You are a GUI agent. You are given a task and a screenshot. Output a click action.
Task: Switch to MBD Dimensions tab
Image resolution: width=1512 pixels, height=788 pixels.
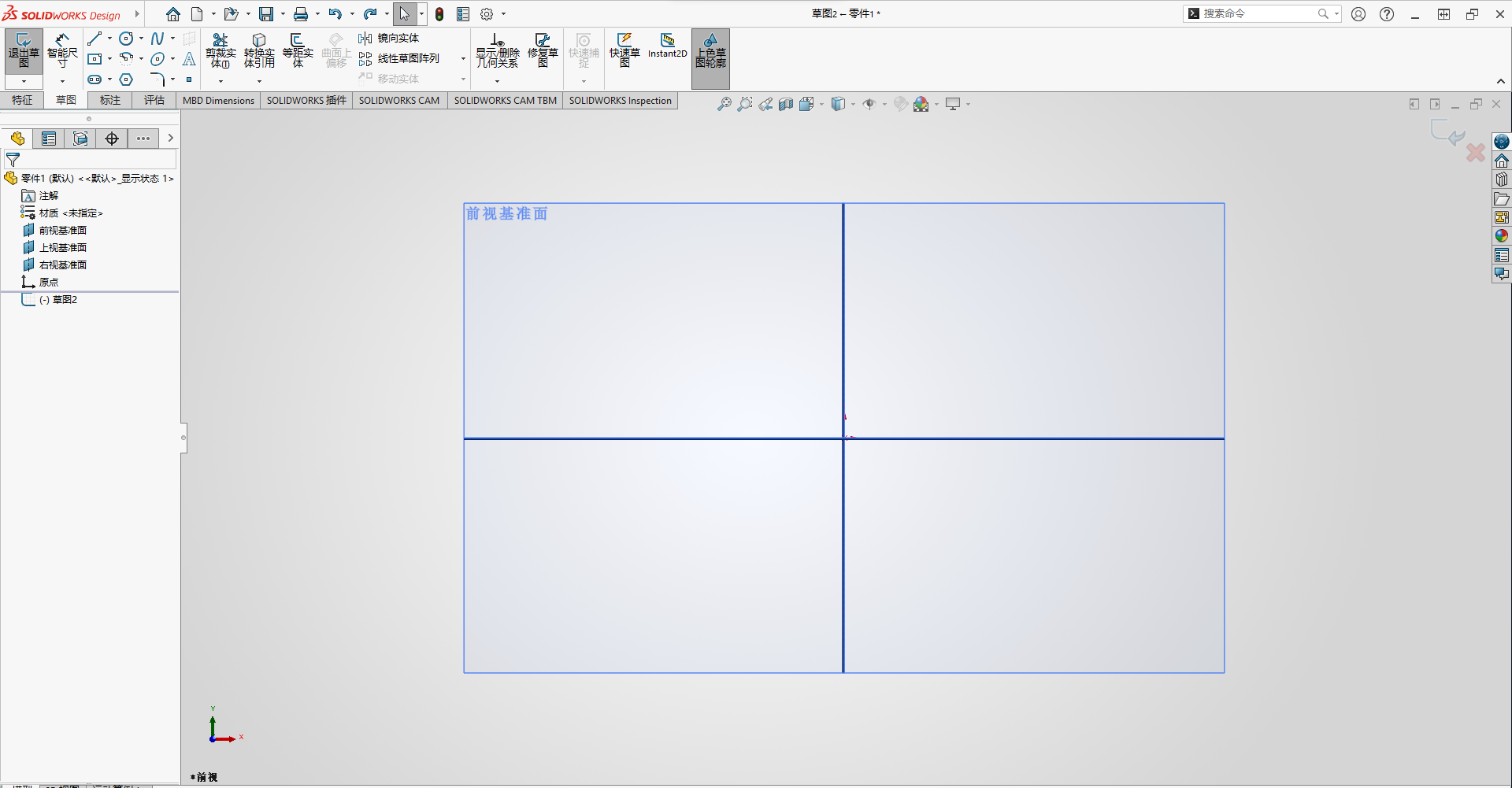click(219, 101)
